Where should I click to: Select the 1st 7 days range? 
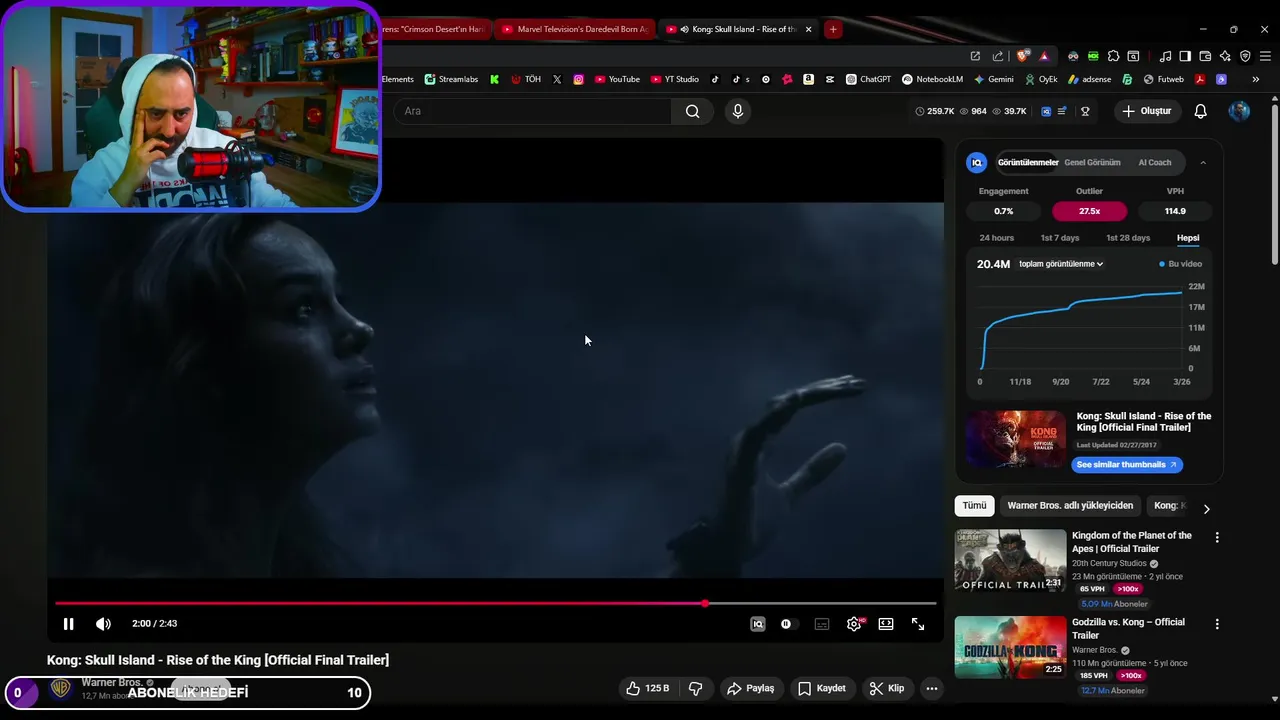pos(1060,238)
